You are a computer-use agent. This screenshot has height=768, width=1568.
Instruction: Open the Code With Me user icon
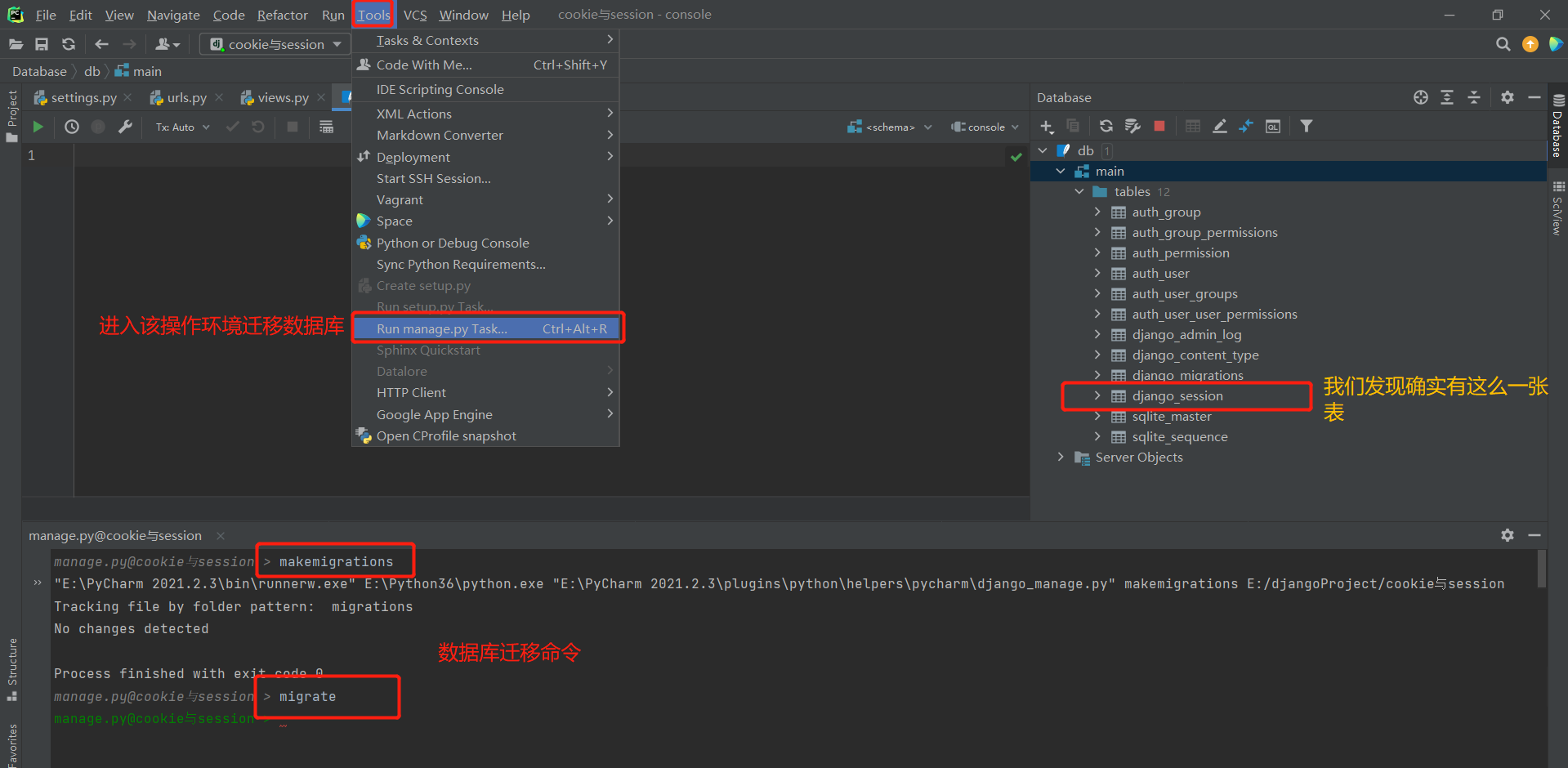tap(167, 44)
